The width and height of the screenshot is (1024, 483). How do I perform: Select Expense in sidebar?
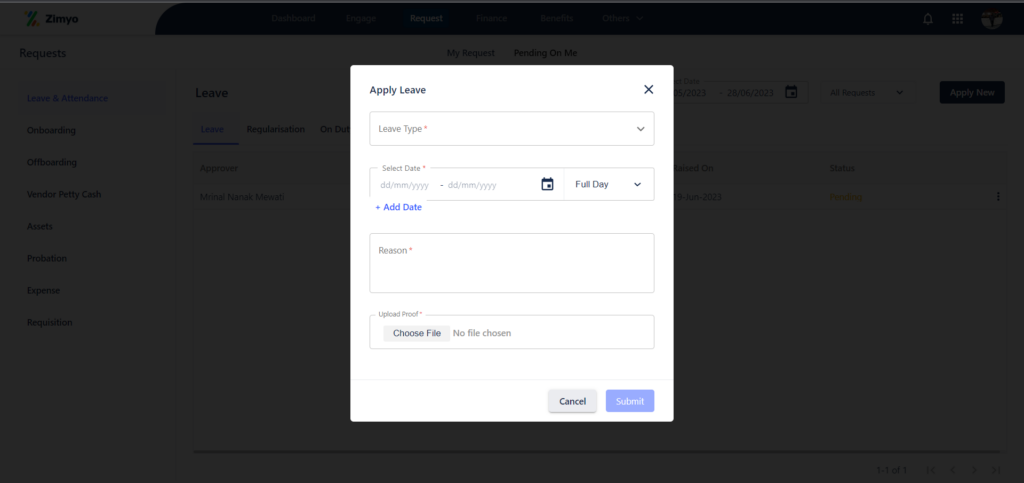tap(43, 290)
